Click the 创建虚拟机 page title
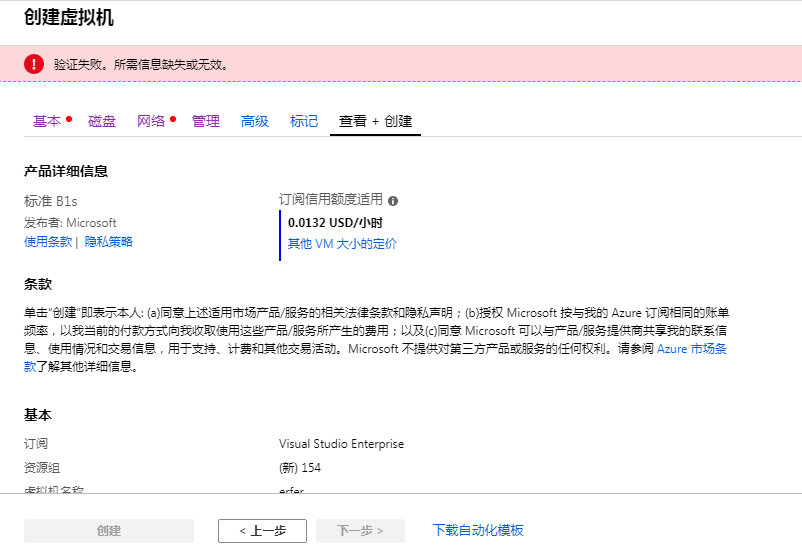Screen dimensions: 802x555 coord(69,17)
